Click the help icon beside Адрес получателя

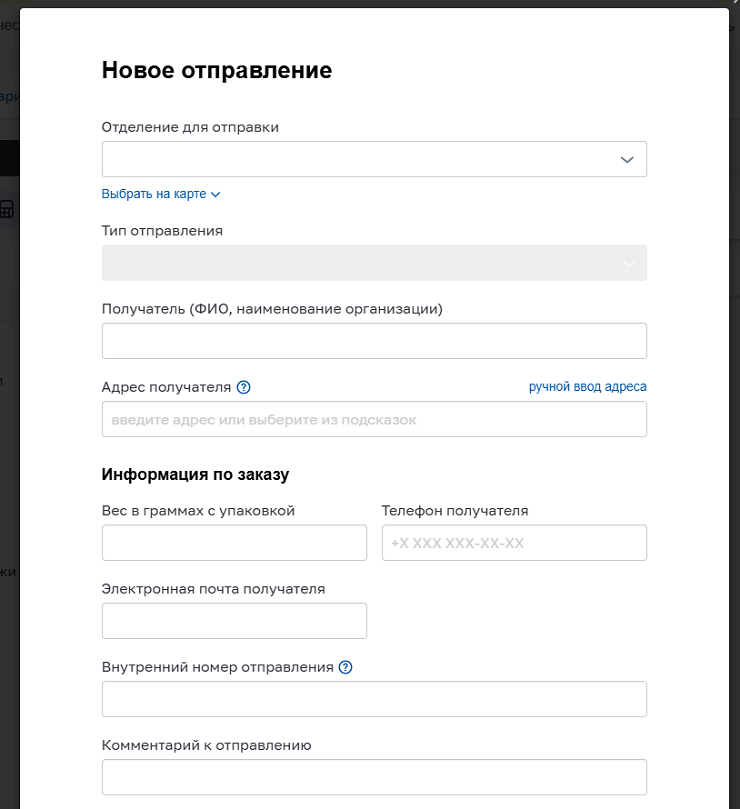coord(243,387)
